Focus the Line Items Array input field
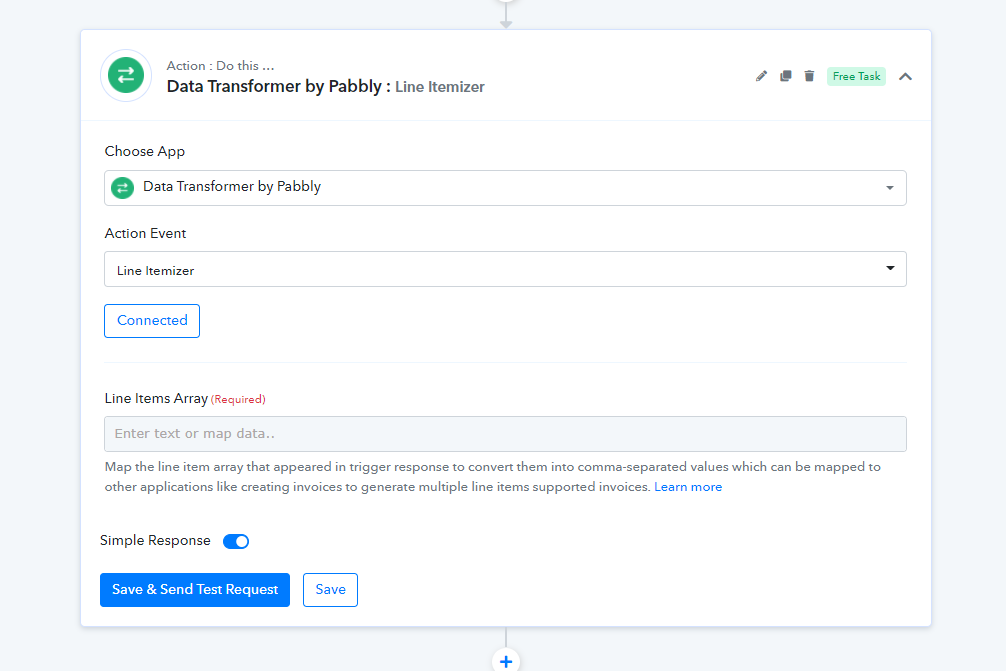The image size is (1006, 671). 506,434
